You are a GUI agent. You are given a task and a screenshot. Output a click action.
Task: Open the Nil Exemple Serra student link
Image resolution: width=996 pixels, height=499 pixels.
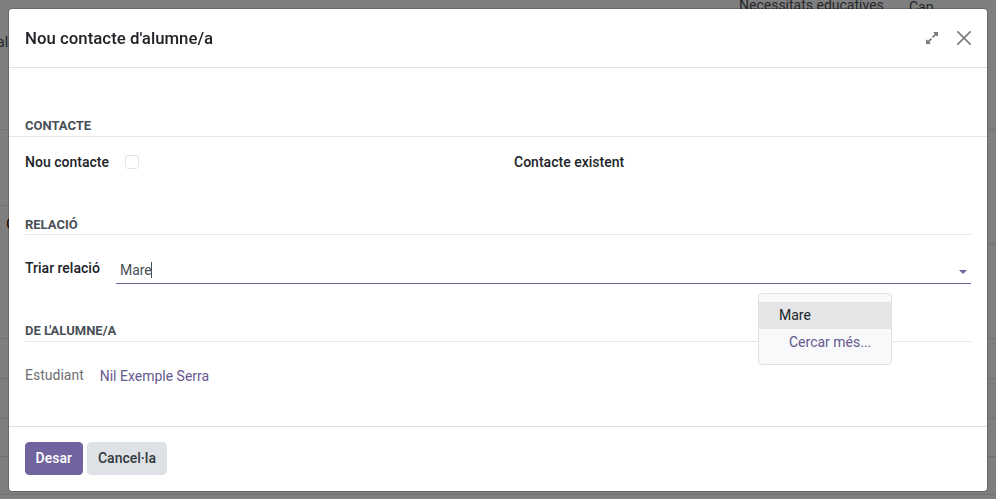pyautogui.click(x=154, y=376)
